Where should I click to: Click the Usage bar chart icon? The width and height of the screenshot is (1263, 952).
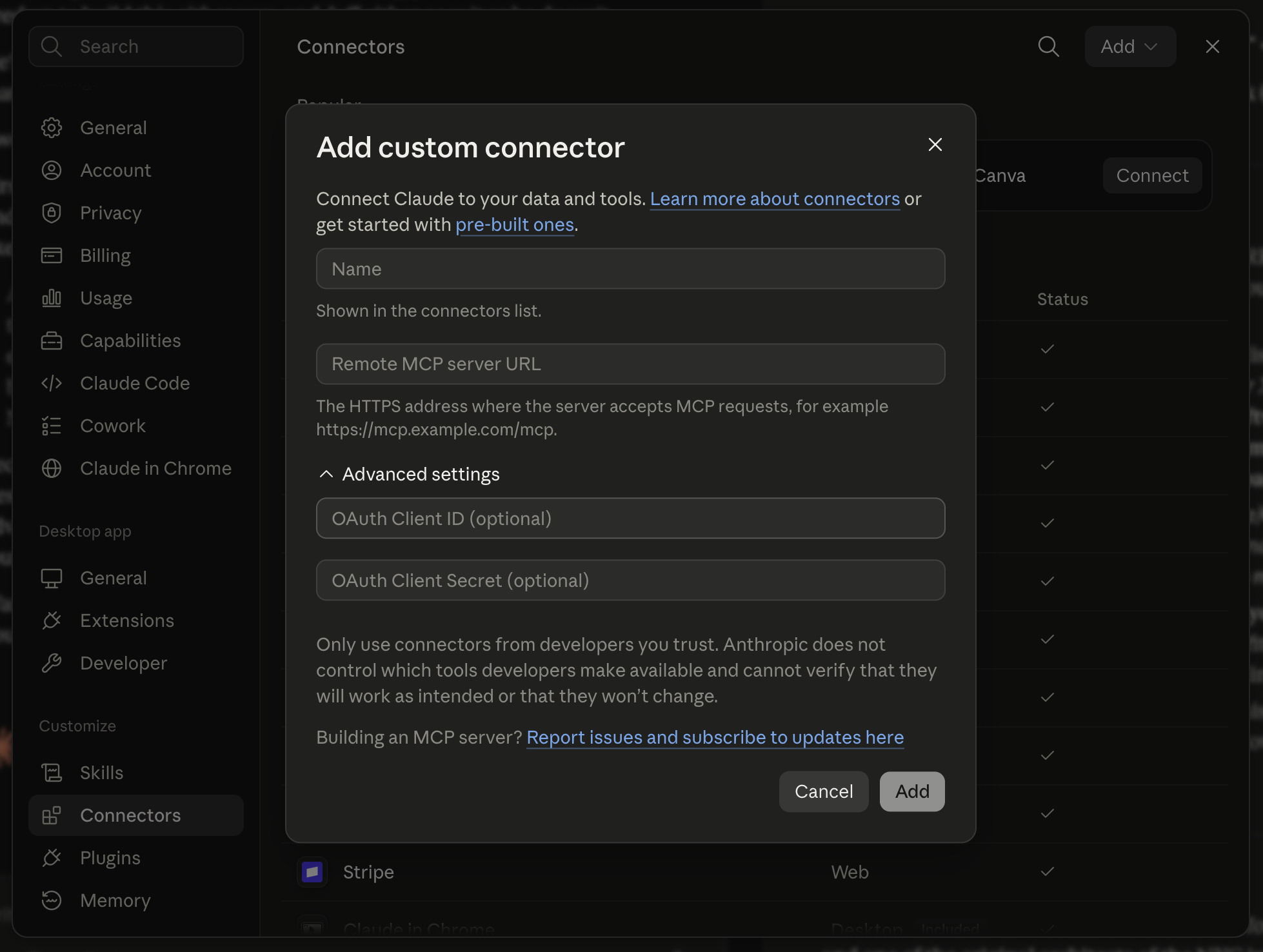click(x=52, y=298)
